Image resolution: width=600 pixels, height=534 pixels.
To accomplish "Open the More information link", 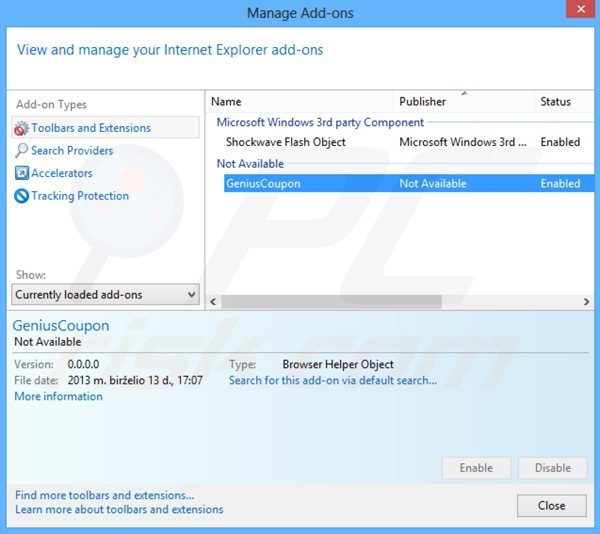I will [58, 396].
